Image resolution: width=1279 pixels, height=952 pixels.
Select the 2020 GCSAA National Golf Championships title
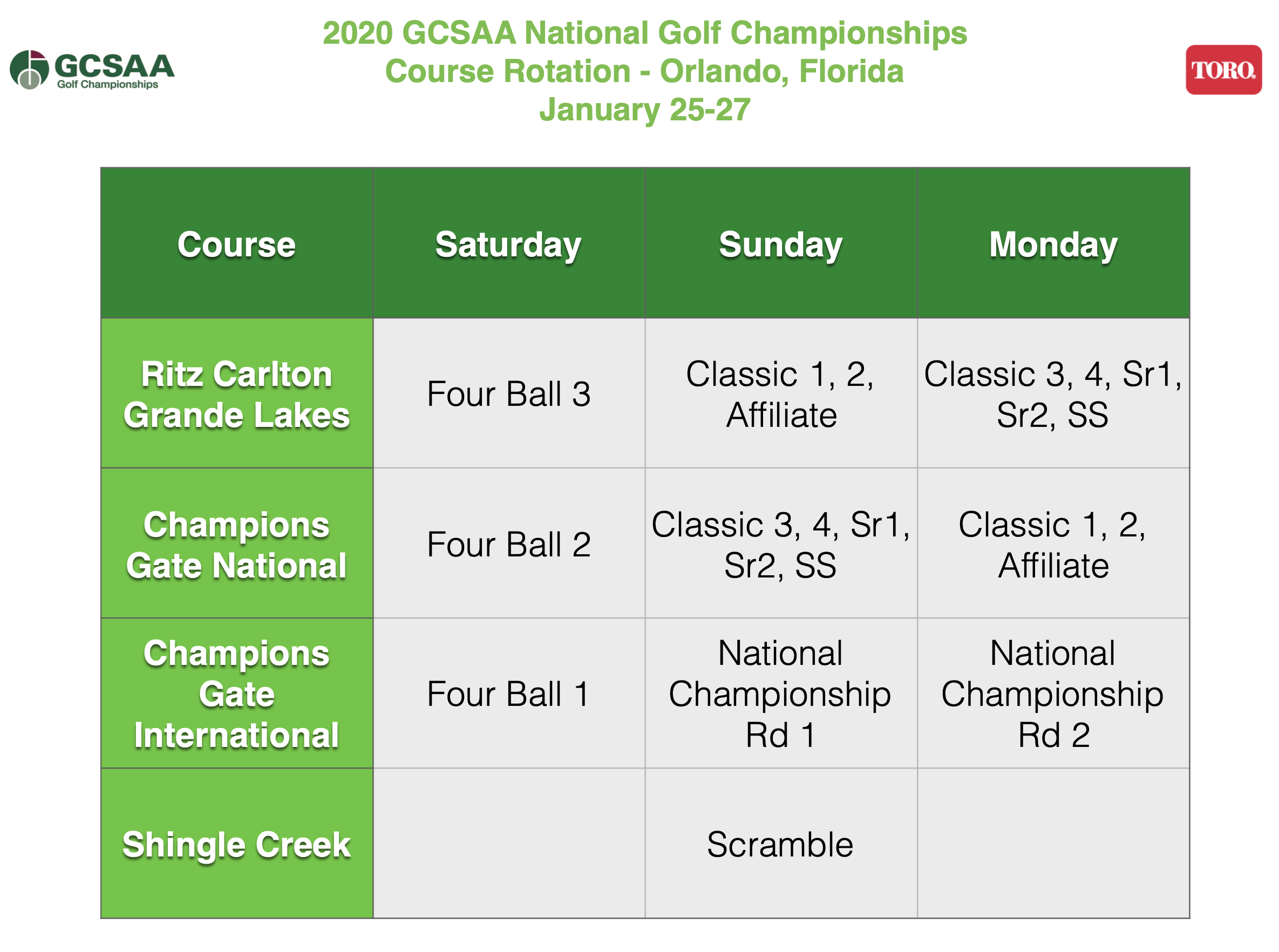pos(644,33)
